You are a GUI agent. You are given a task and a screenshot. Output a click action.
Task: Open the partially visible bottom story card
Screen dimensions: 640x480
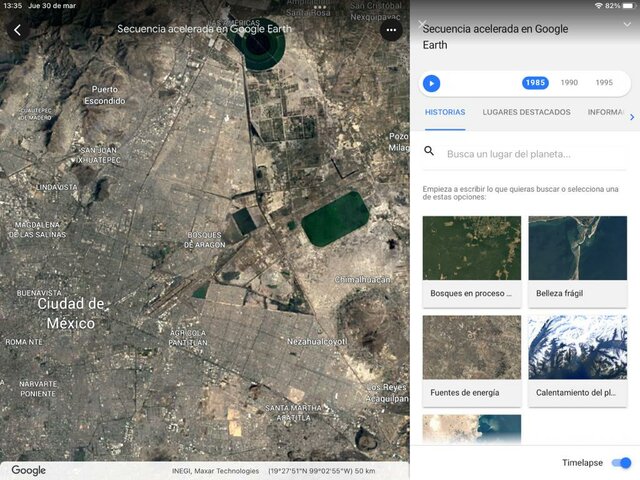472,429
